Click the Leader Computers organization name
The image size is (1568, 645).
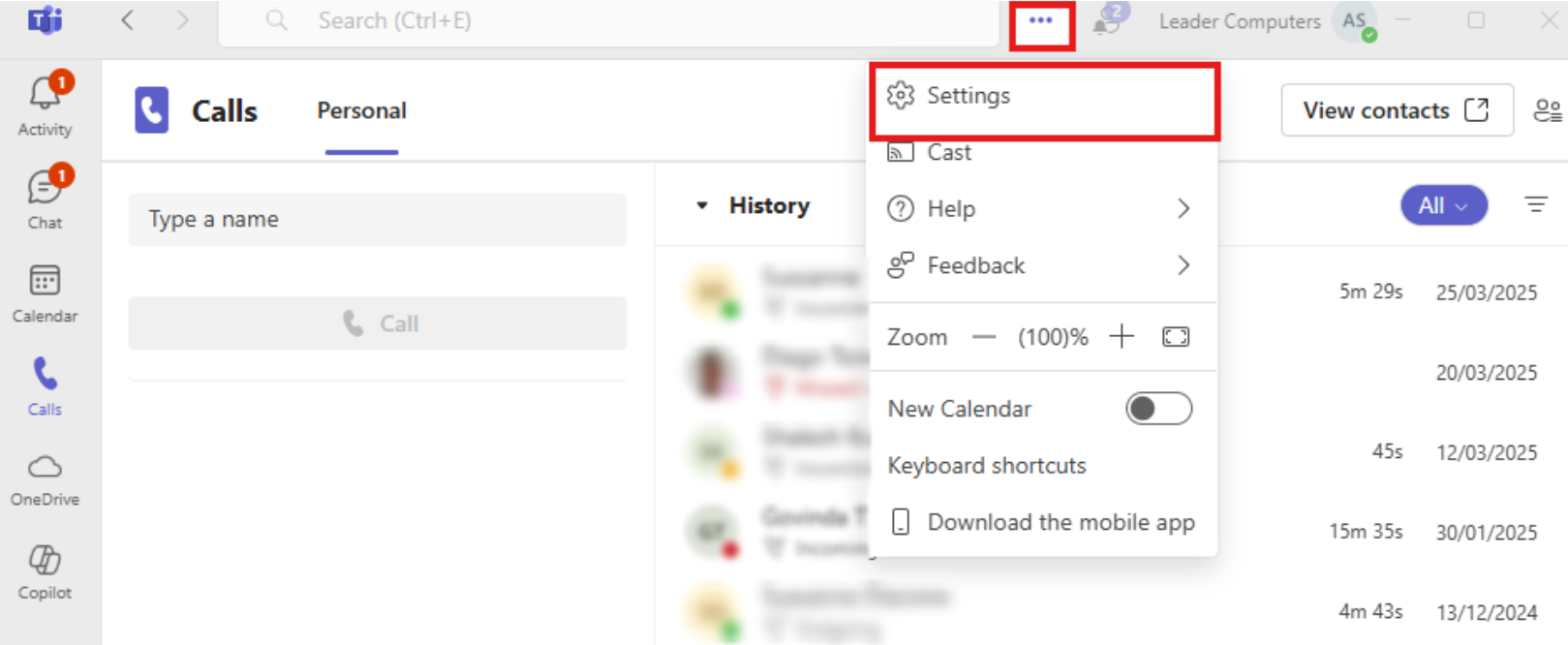(1240, 21)
